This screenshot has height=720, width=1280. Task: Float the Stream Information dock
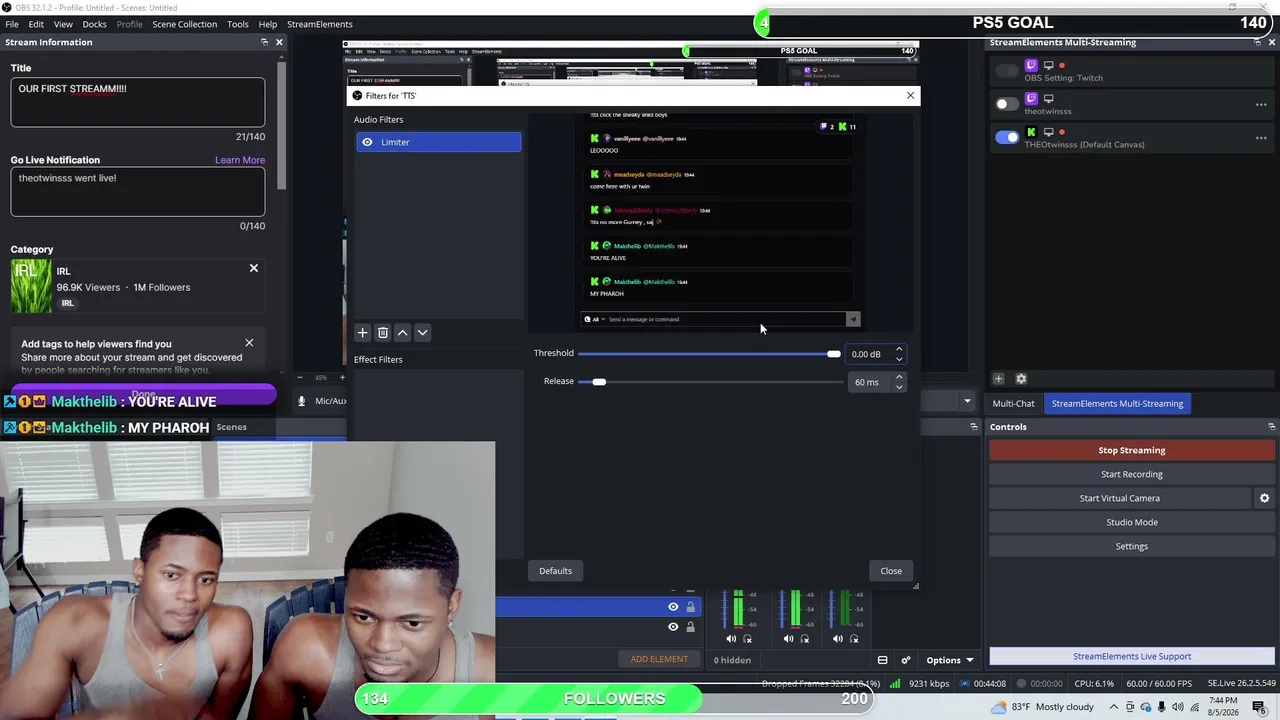(264, 42)
